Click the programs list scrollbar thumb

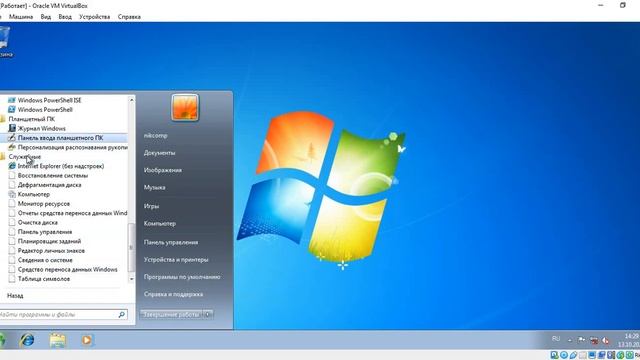point(131,248)
